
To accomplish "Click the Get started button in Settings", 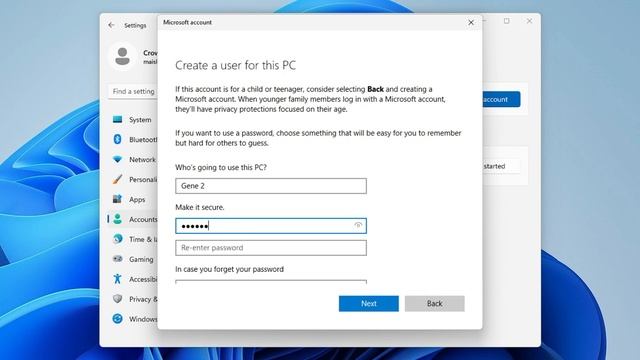I will point(501,166).
